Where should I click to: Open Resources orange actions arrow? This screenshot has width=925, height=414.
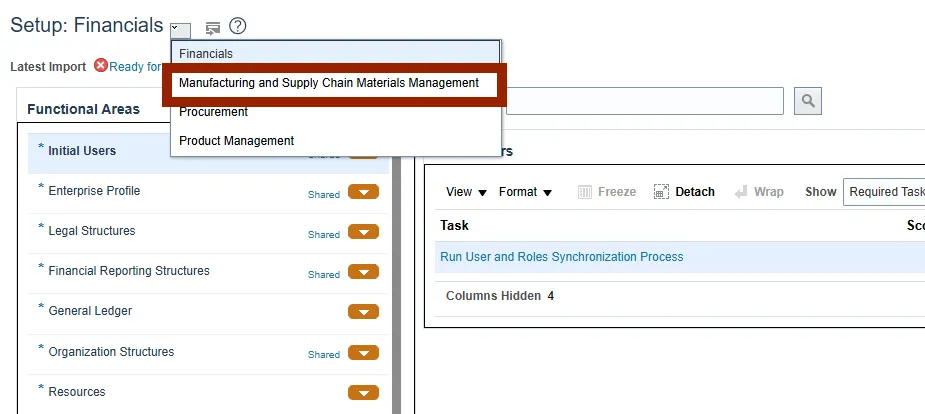(x=363, y=392)
